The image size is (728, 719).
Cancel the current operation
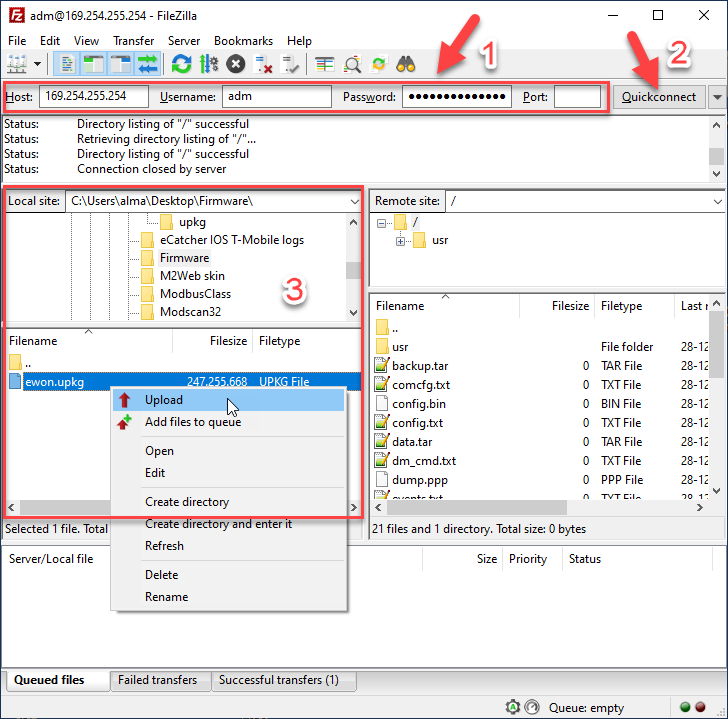click(x=236, y=64)
